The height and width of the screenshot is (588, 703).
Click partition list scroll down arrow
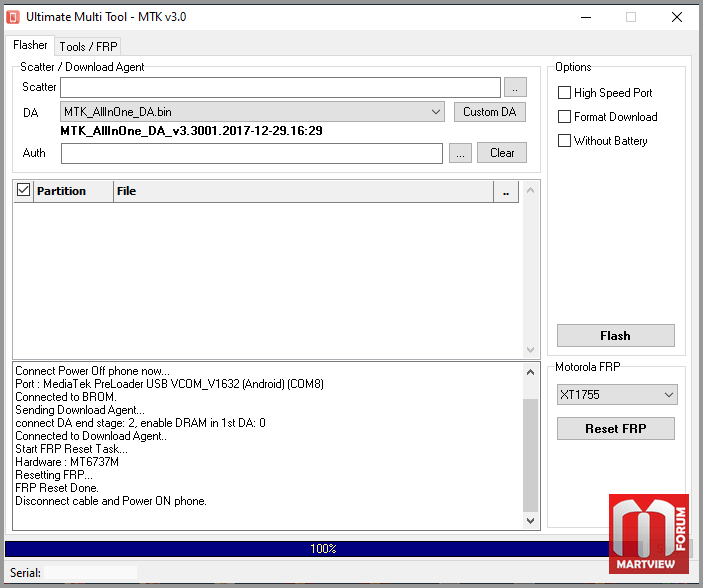[530, 349]
